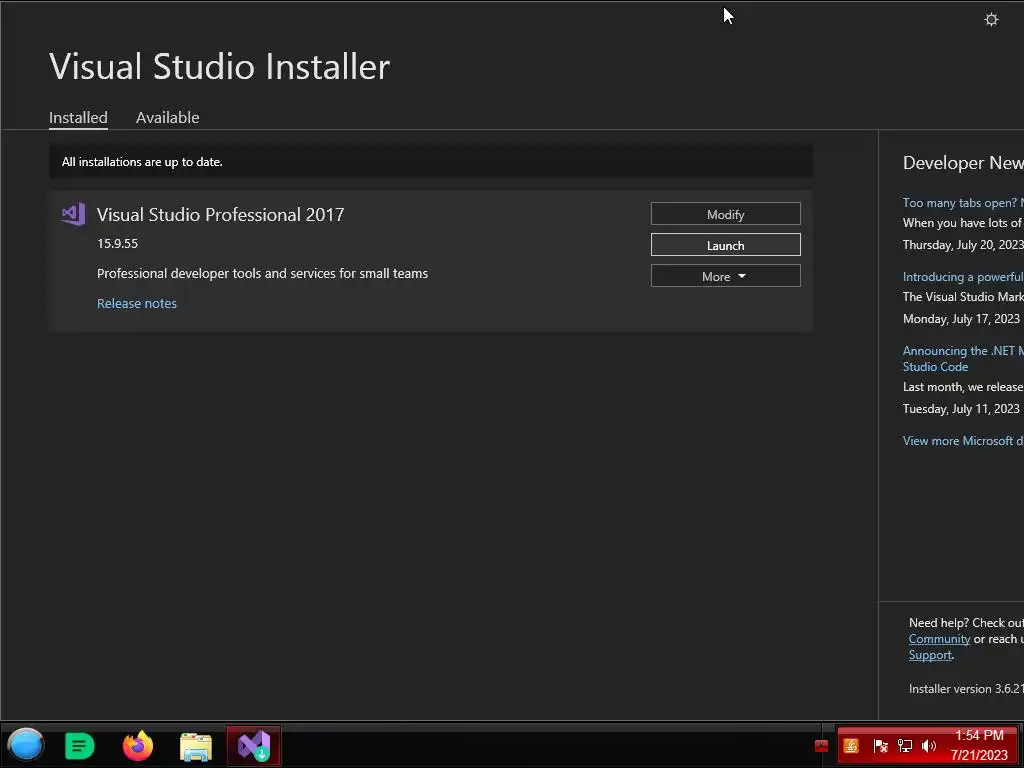Click the 'Visual Studio Professional 2017' title

[x=220, y=215]
